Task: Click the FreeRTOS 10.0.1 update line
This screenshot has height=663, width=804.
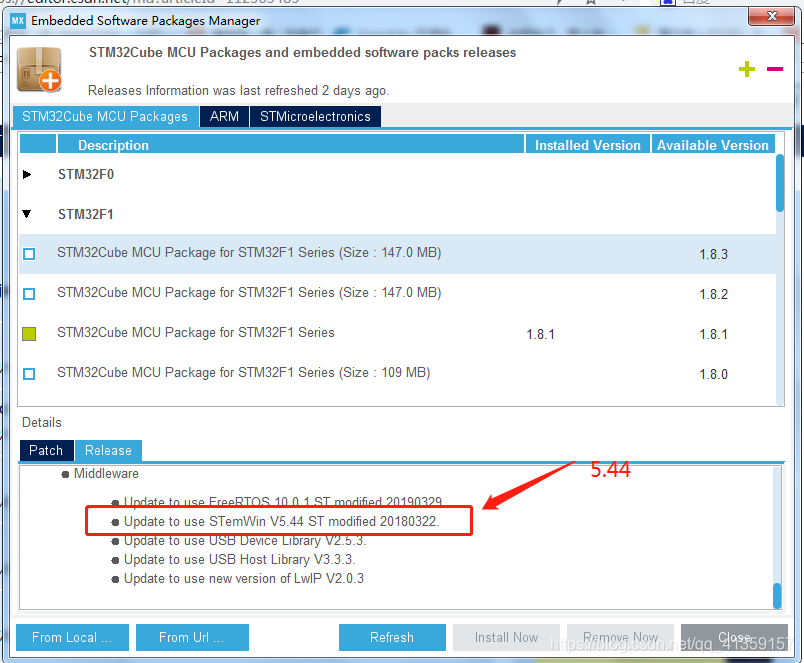Action: coord(283,501)
